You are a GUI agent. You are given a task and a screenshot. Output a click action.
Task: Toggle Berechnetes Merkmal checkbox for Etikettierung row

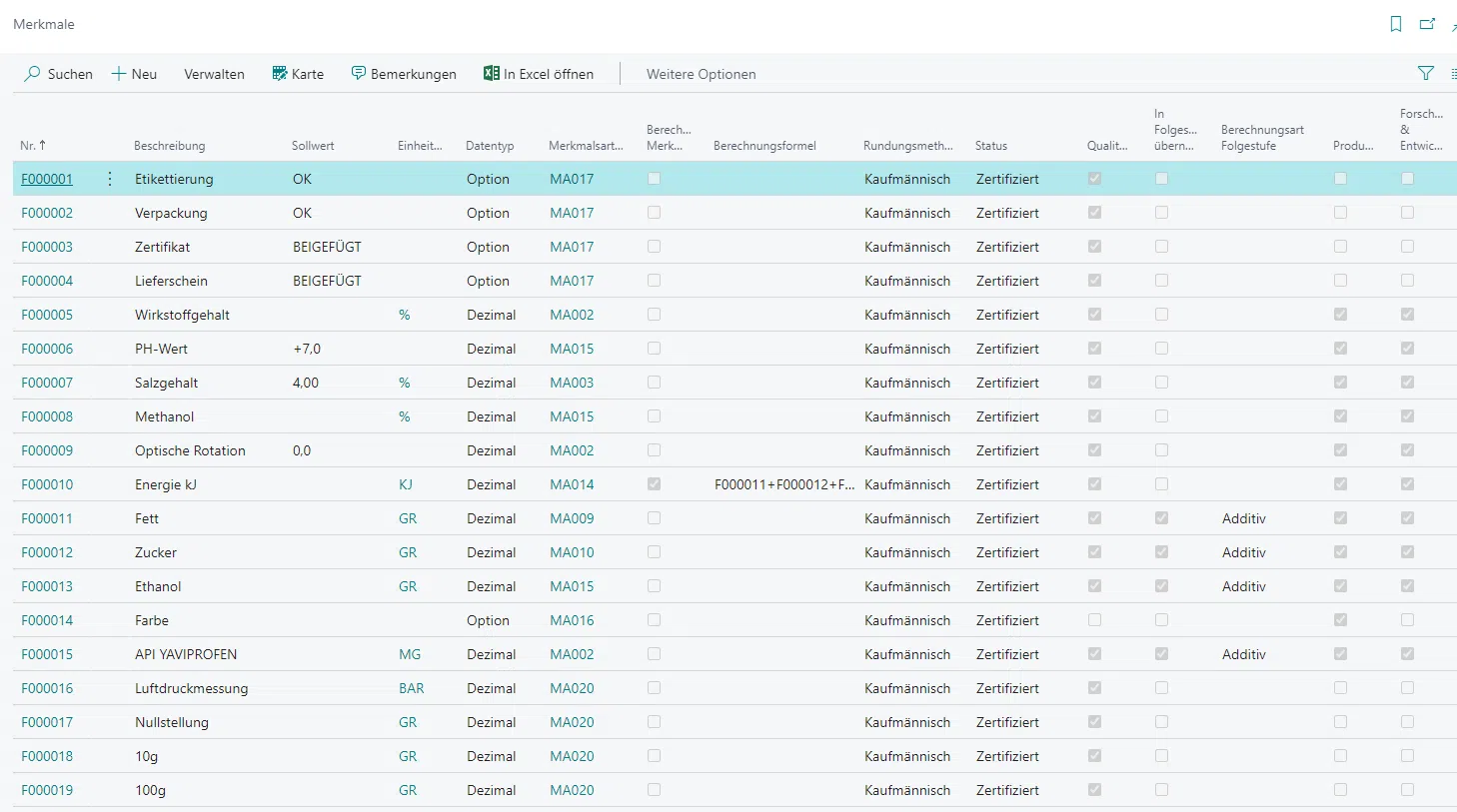654,179
